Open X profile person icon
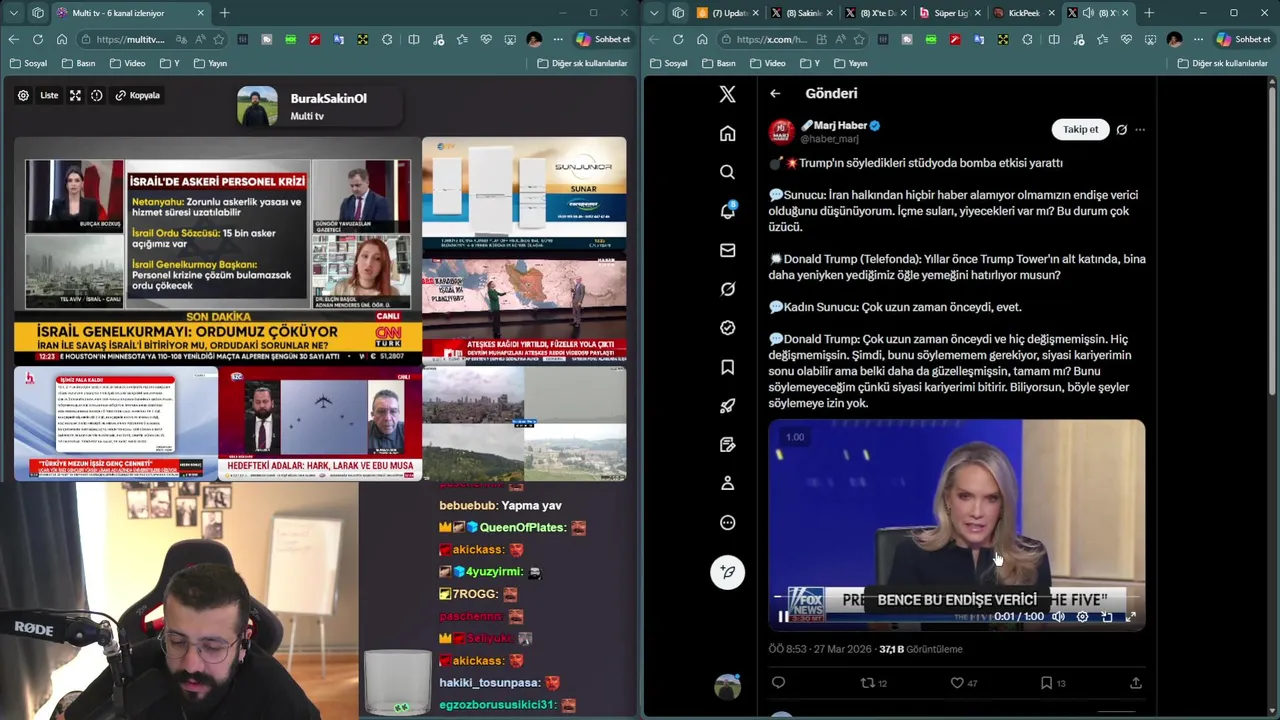The height and width of the screenshot is (720, 1280). point(727,483)
